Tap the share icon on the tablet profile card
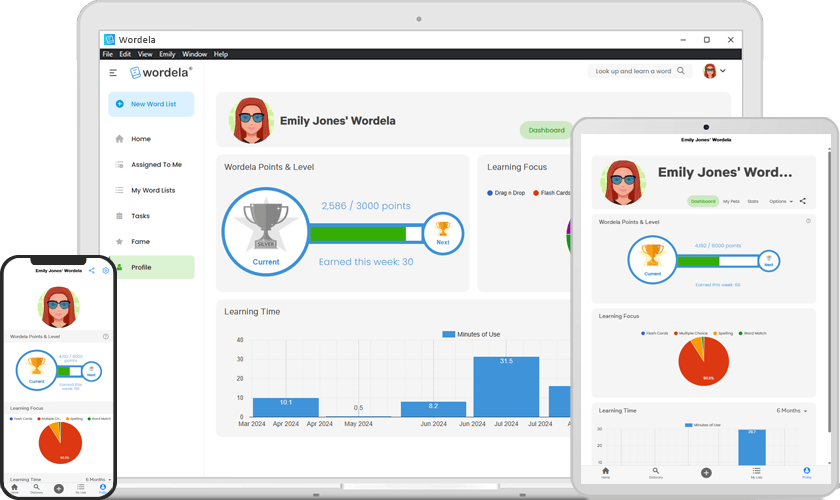Viewport: 840px width, 500px height. 802,201
